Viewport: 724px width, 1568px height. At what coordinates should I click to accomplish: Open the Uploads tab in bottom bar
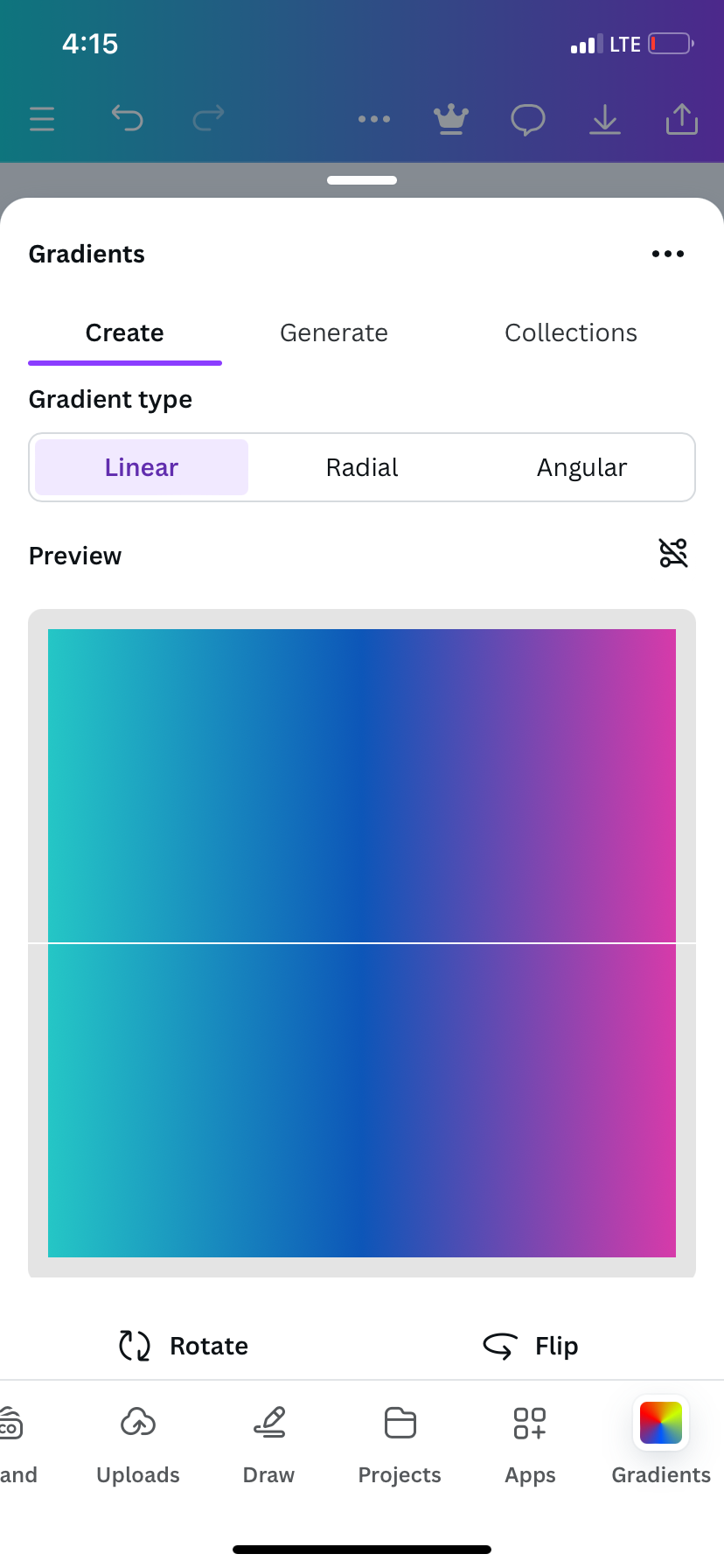pos(138,1445)
